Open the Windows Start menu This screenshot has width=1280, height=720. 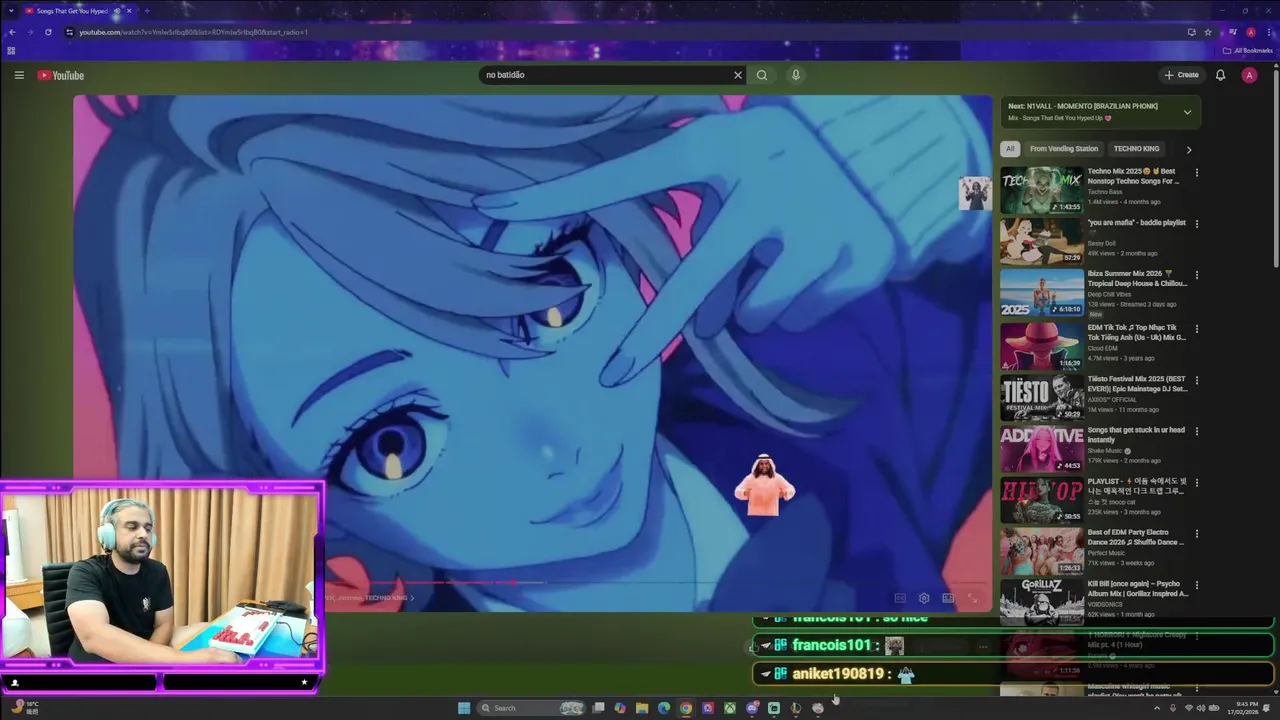[x=464, y=708]
